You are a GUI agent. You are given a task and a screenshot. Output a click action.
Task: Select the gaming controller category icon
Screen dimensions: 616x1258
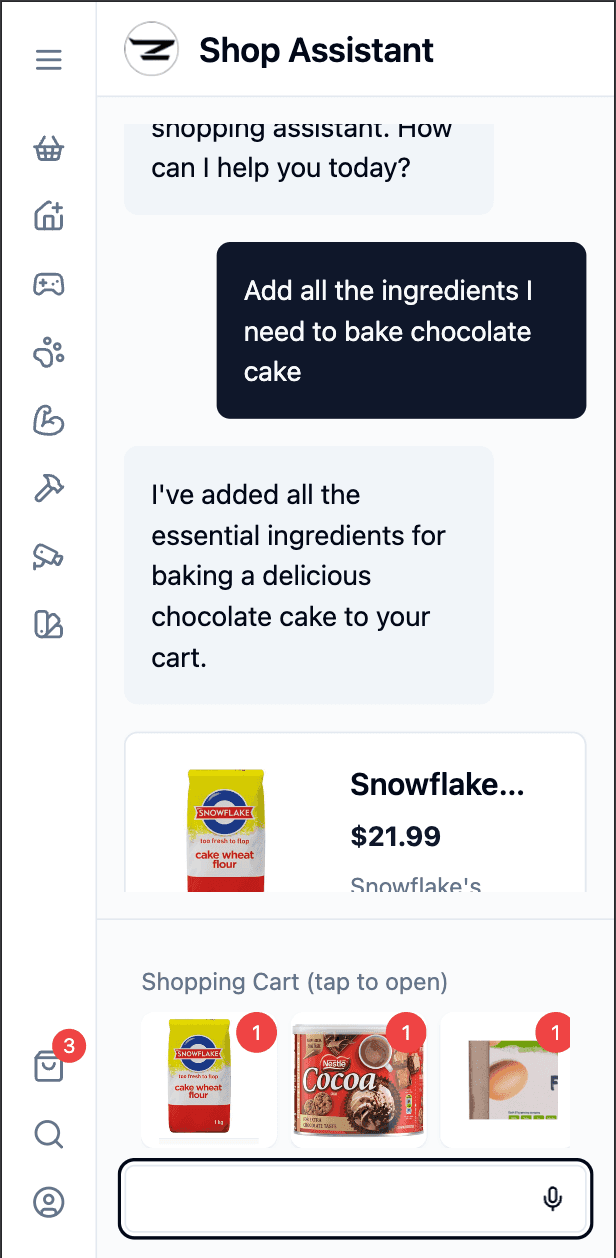click(48, 284)
